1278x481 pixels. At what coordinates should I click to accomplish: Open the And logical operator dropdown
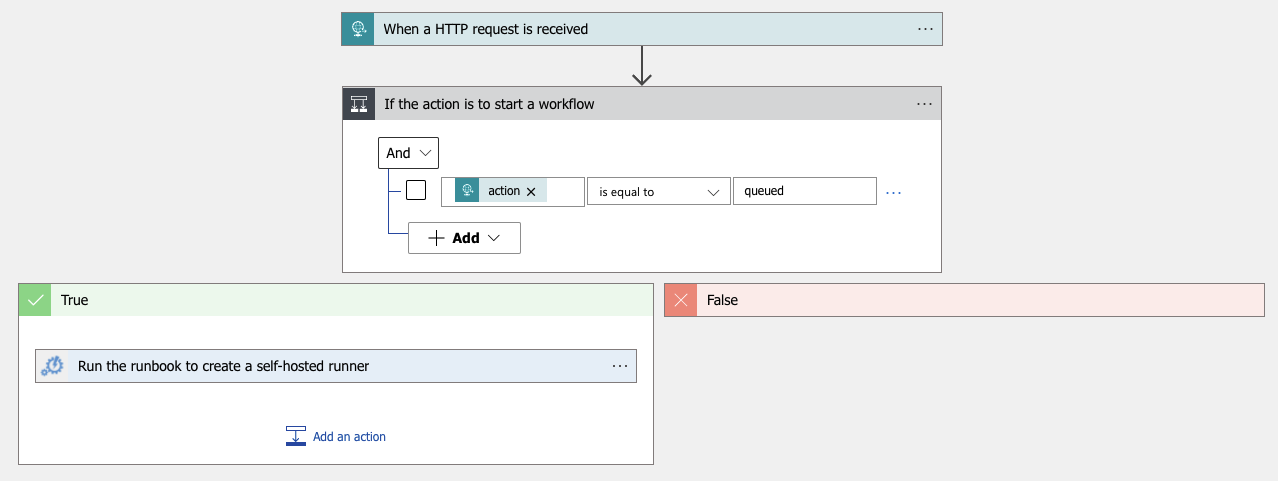(x=408, y=153)
